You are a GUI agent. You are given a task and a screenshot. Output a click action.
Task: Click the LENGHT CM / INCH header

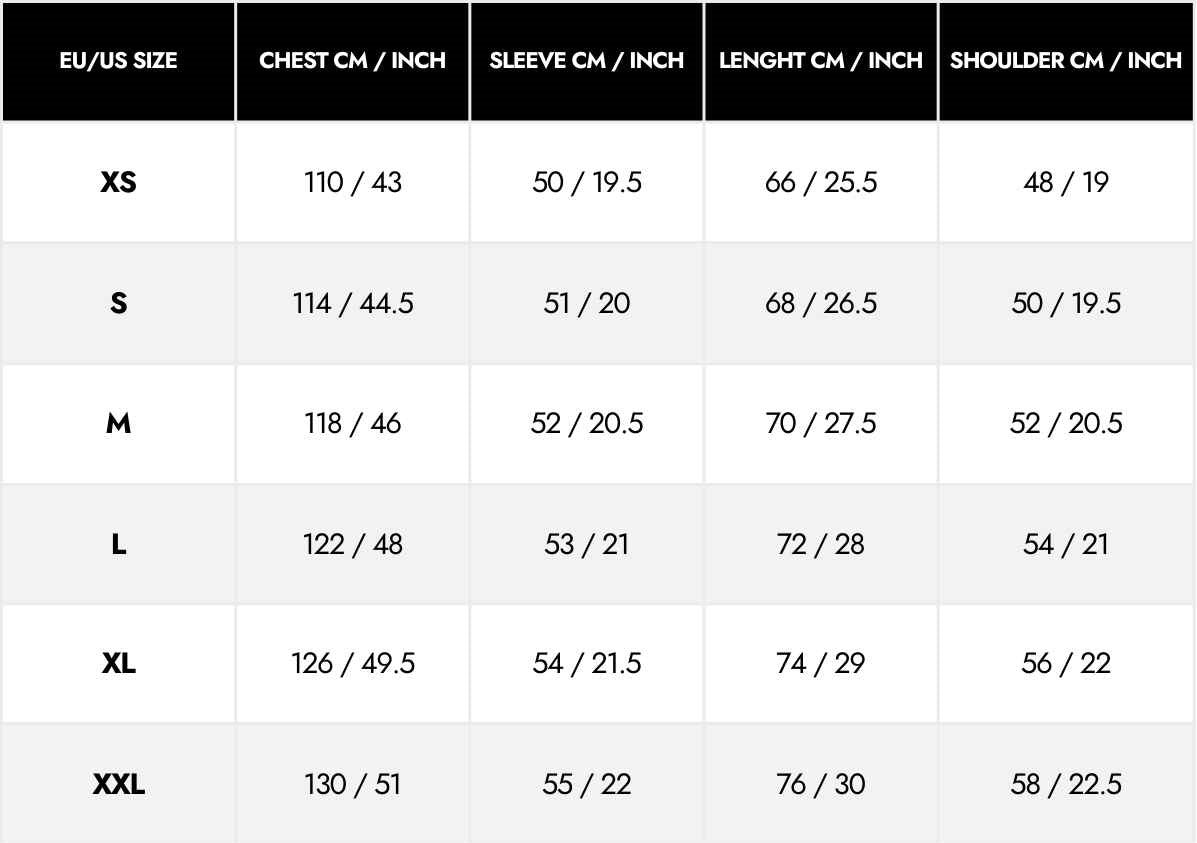(820, 61)
